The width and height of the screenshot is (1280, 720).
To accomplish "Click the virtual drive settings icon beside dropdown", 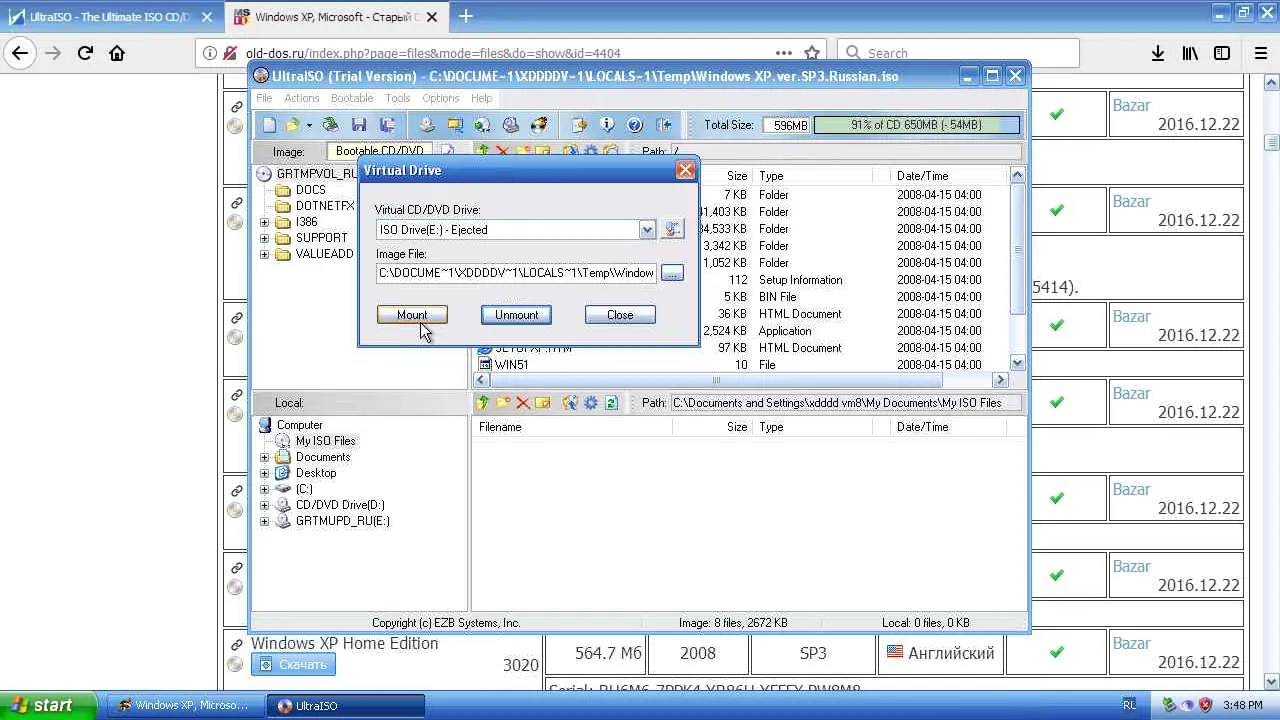I will tap(672, 230).
